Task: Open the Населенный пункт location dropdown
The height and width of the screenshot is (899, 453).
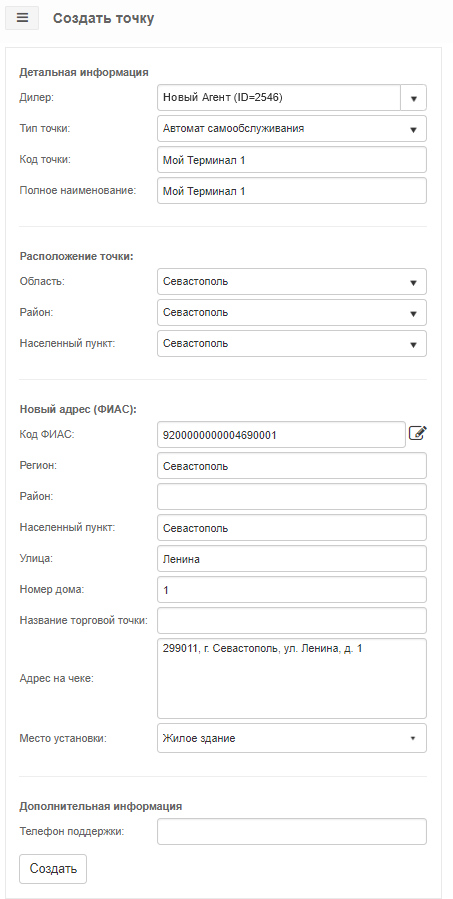Action: [292, 343]
